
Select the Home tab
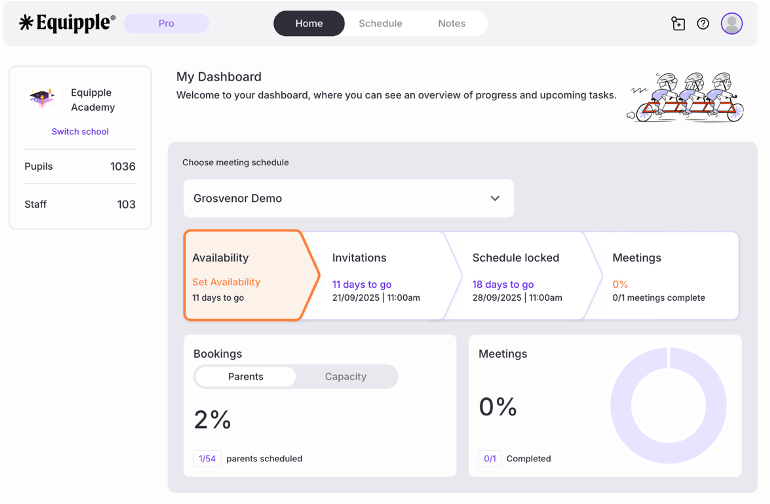[x=309, y=24]
